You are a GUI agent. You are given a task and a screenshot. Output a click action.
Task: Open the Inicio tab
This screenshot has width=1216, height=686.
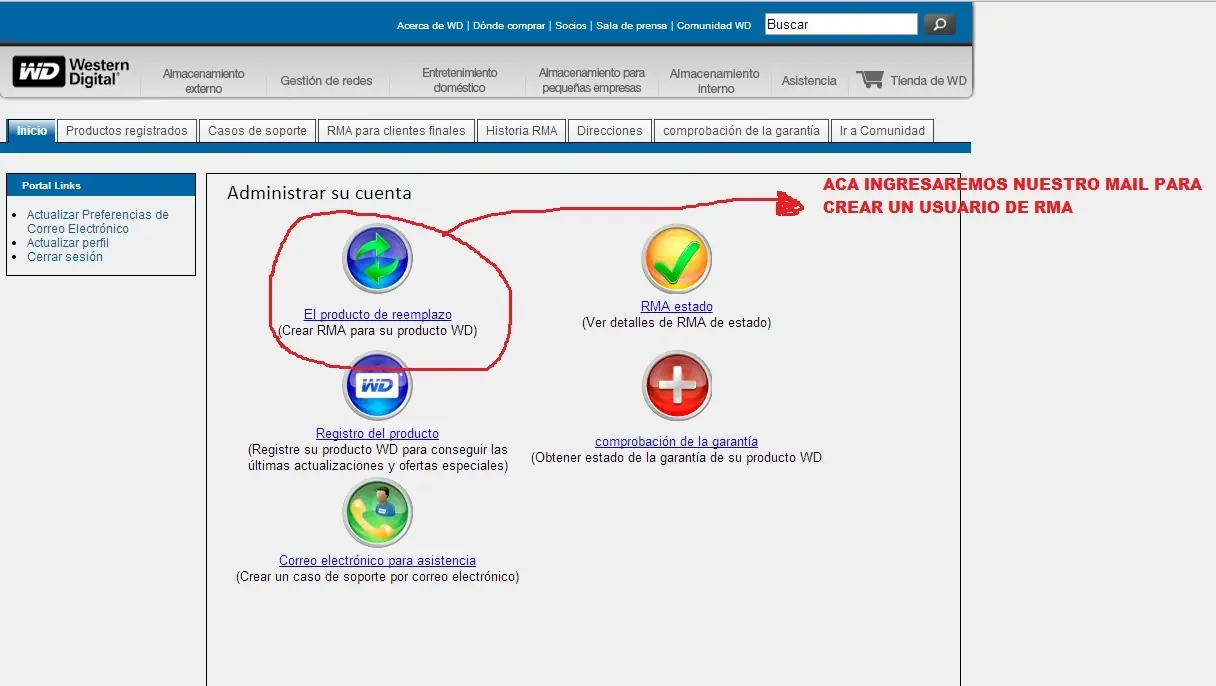[32, 131]
